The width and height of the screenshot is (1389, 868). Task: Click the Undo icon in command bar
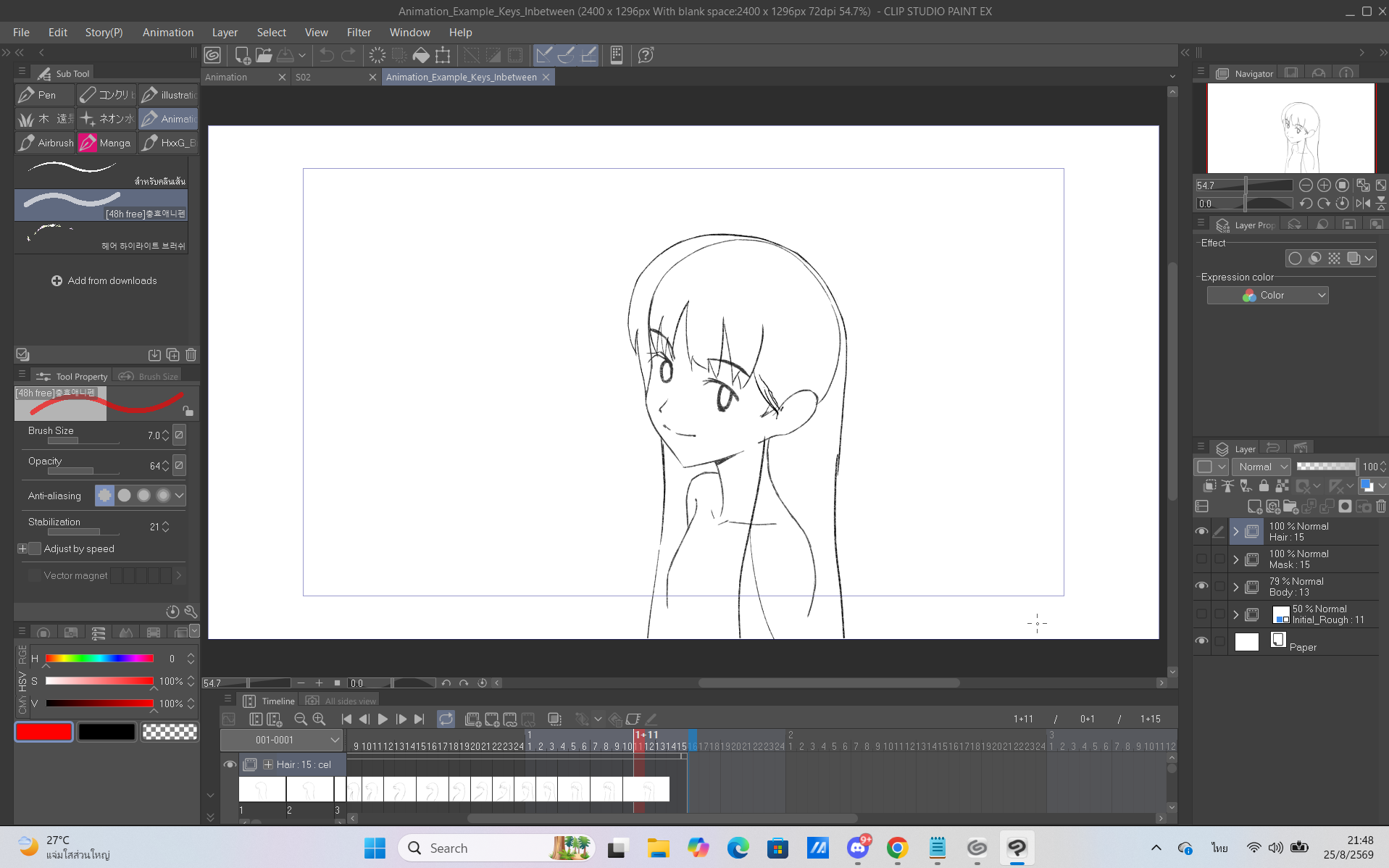tap(327, 55)
